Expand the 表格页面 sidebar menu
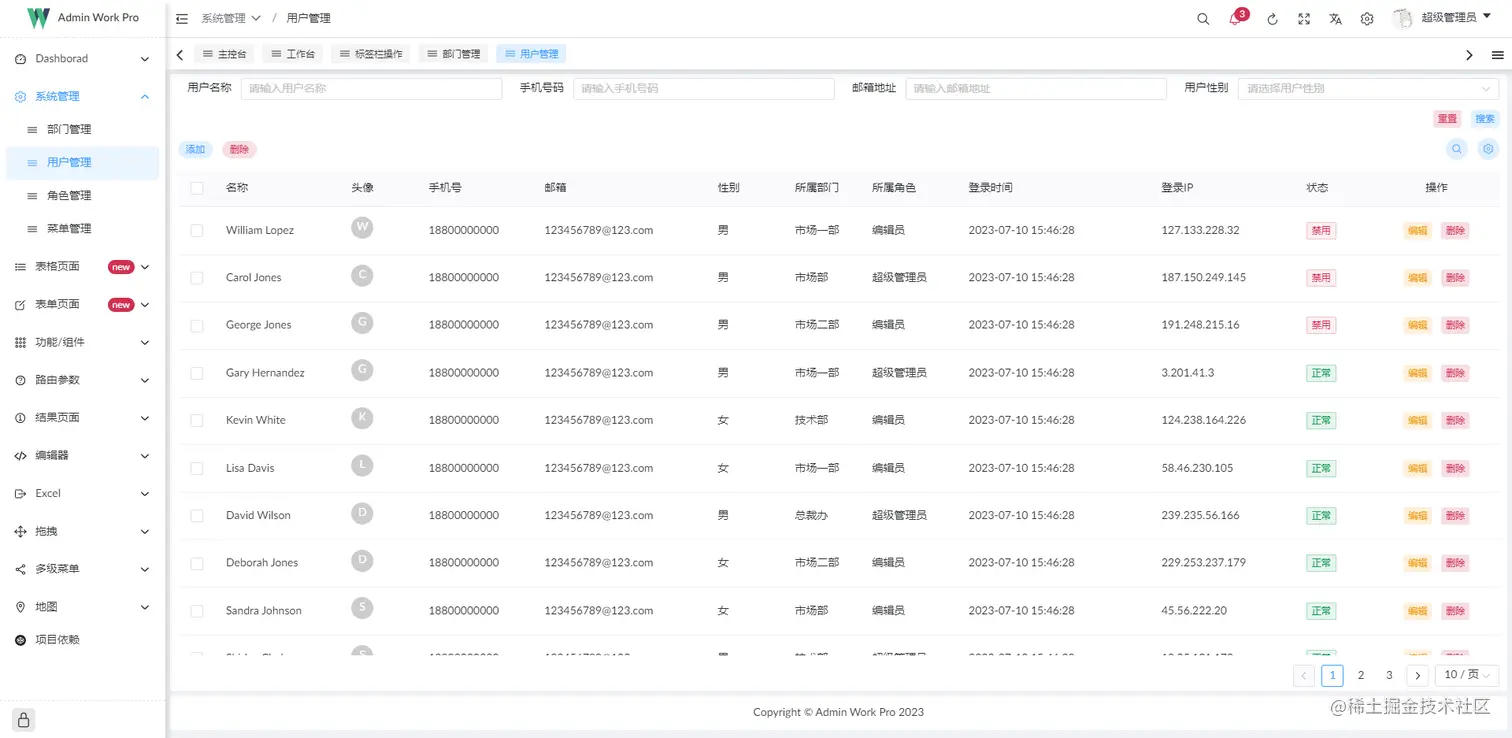 point(82,267)
